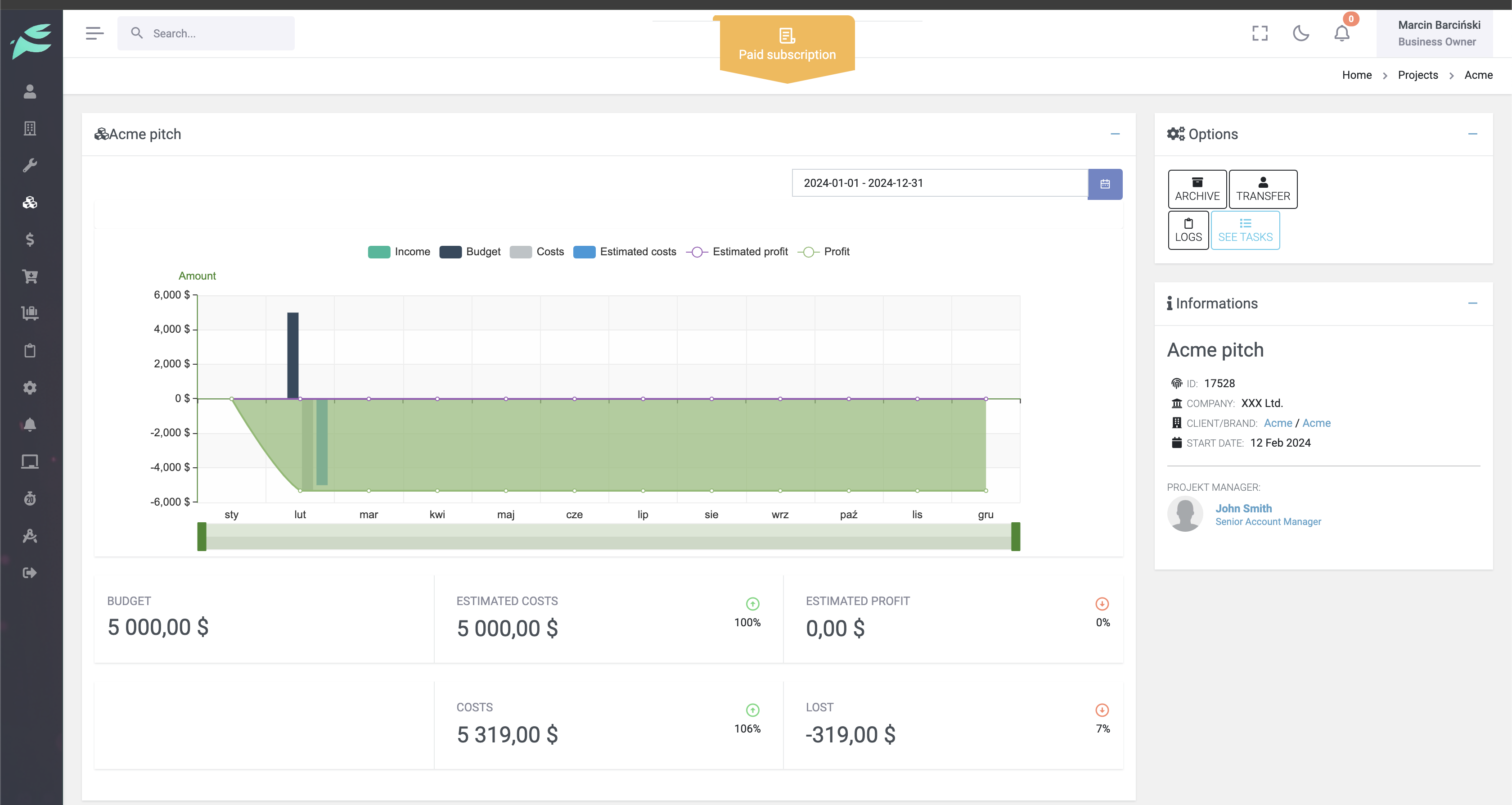Toggle the Income legend series

click(399, 252)
